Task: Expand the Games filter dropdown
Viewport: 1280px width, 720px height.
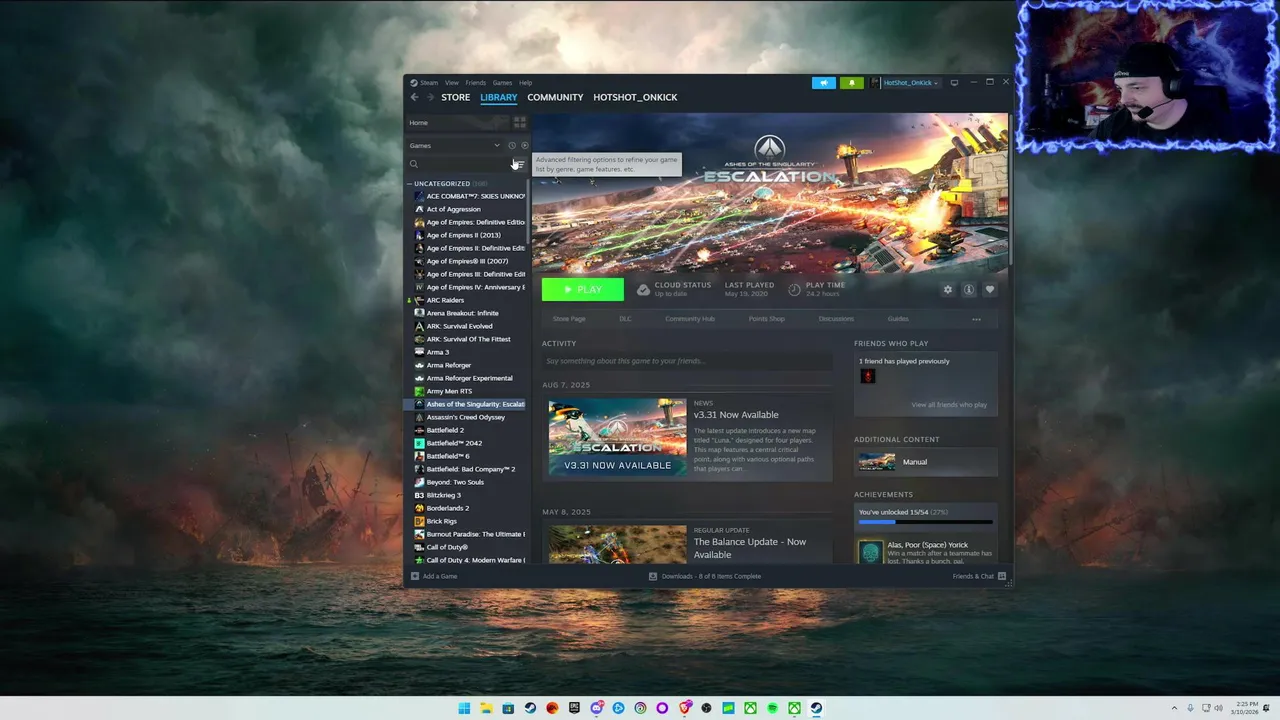Action: pyautogui.click(x=455, y=146)
